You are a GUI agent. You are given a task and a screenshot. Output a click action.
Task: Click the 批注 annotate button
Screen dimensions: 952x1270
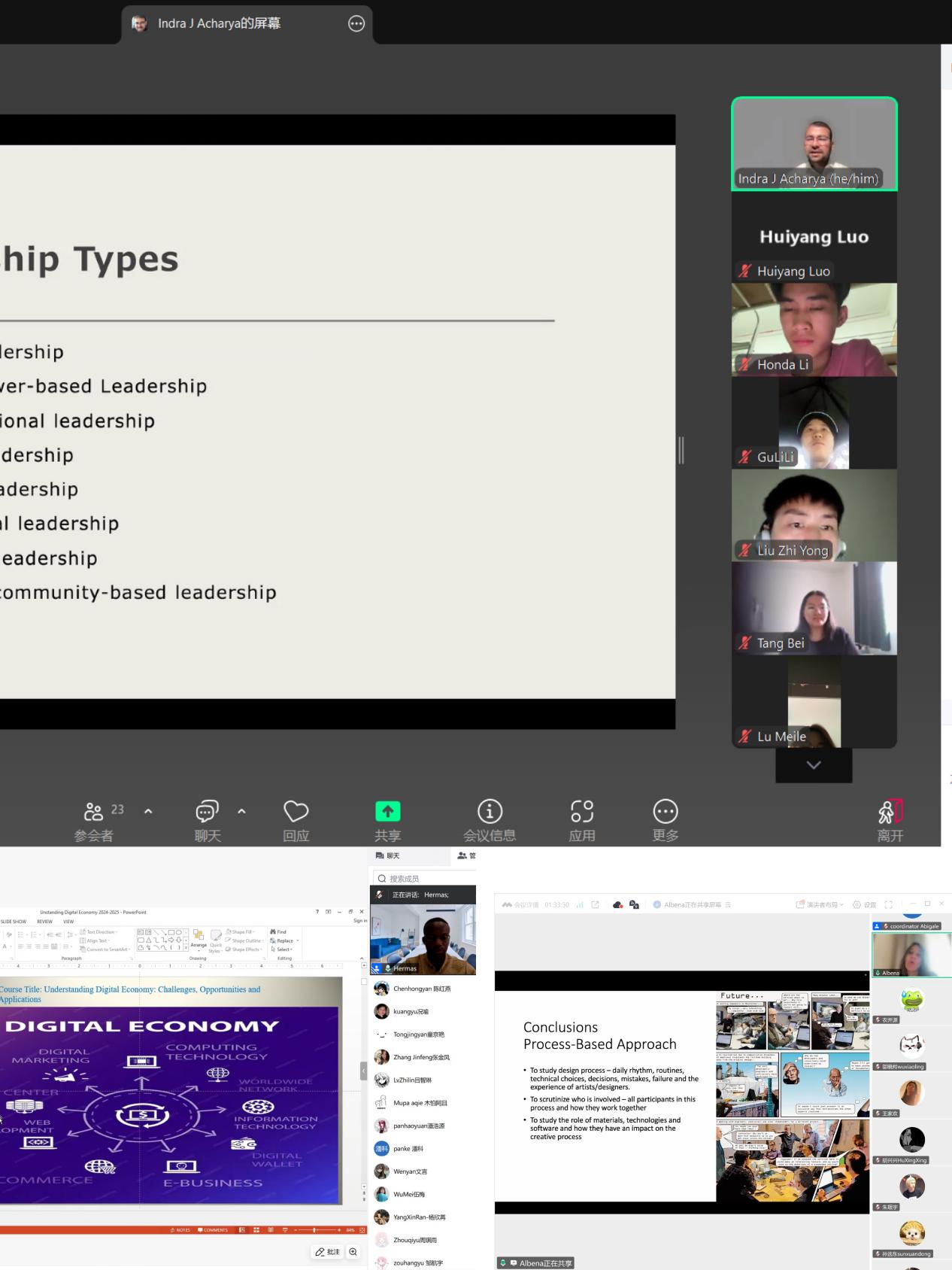[328, 1252]
